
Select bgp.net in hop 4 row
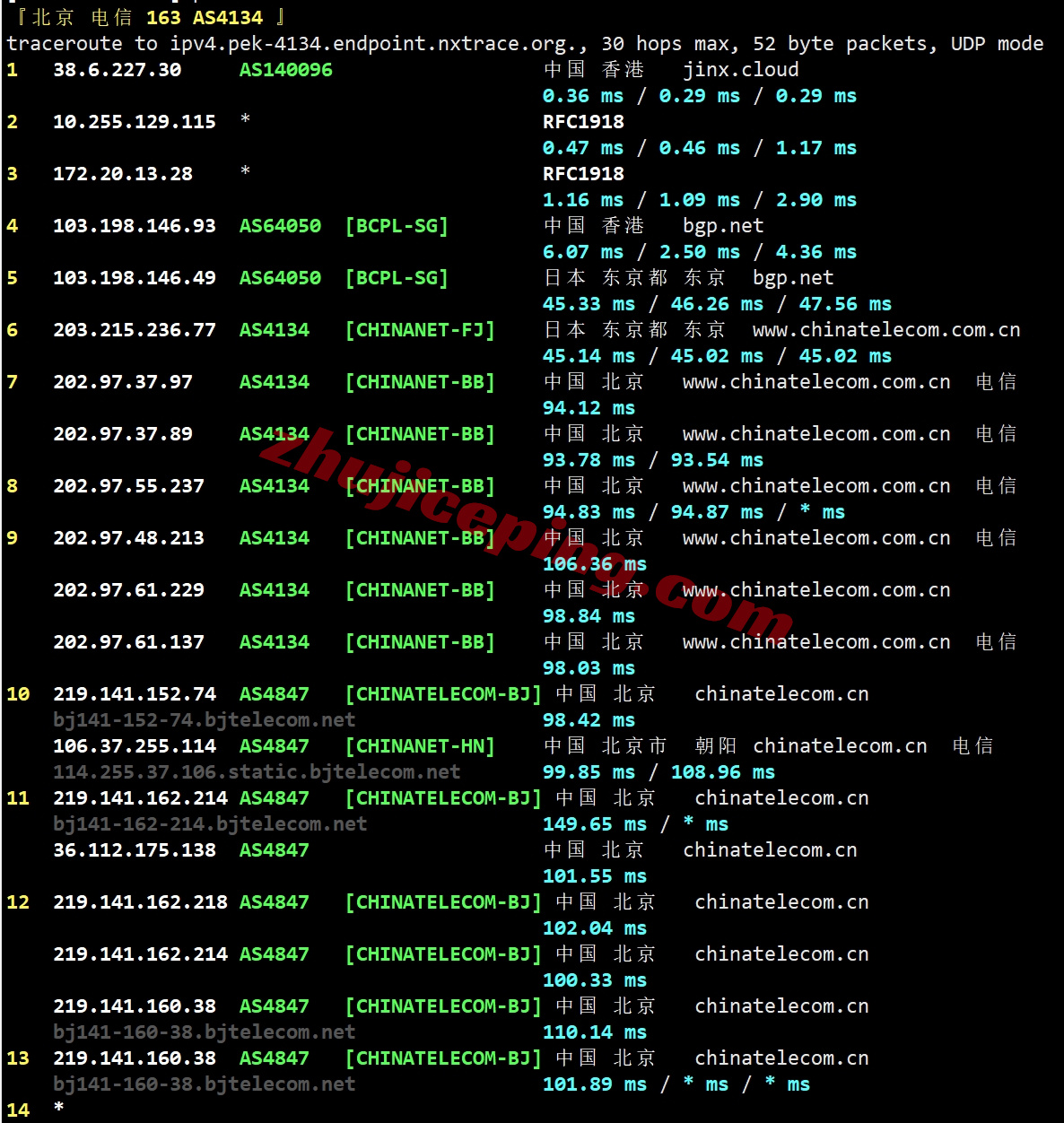[723, 226]
